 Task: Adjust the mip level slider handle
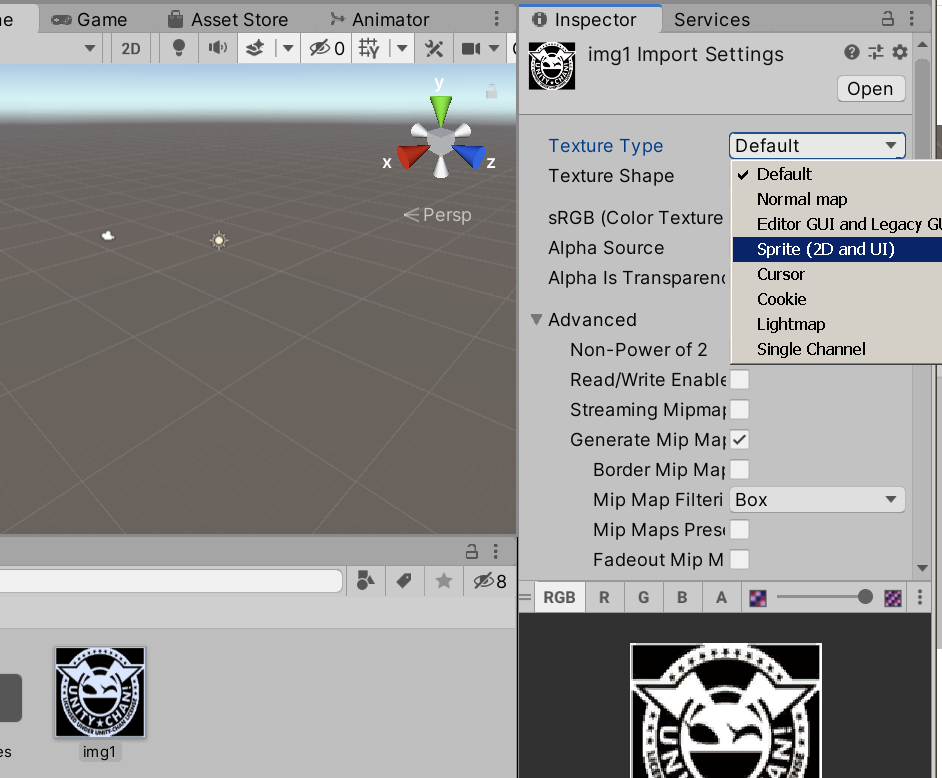(865, 597)
